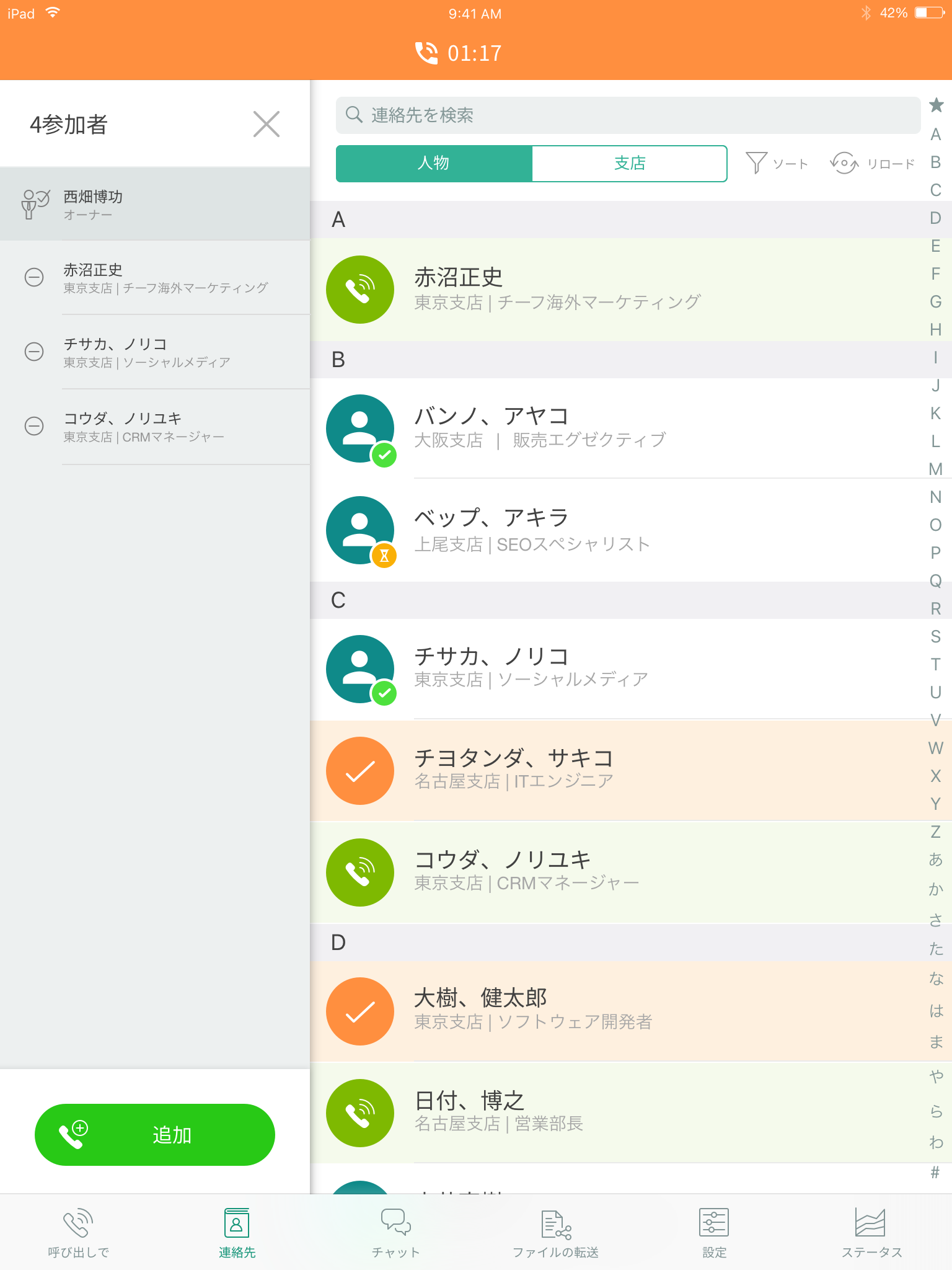Image resolution: width=952 pixels, height=1270 pixels.
Task: Click the 連絡先を検索 search field
Action: coord(628,115)
